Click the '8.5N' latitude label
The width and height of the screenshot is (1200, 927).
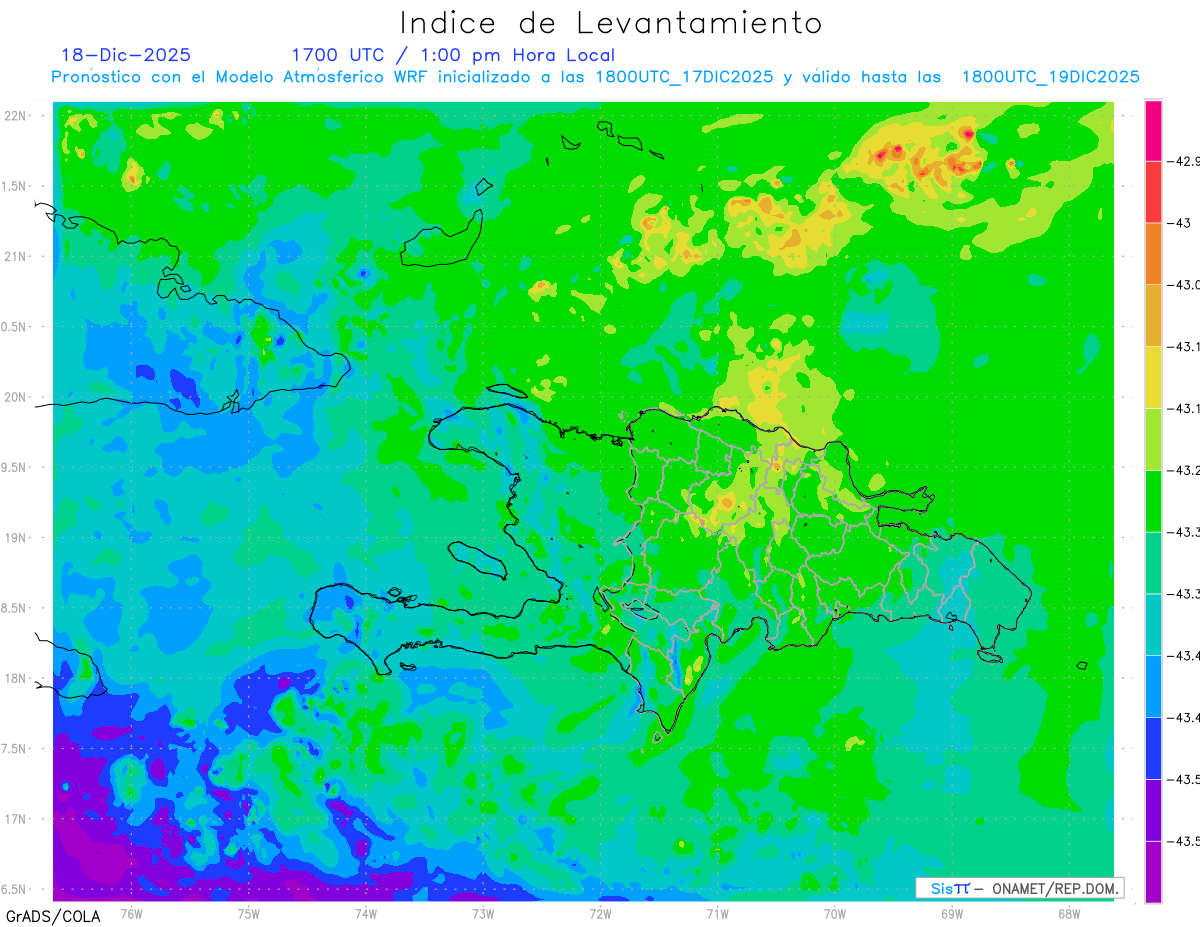coord(15,608)
